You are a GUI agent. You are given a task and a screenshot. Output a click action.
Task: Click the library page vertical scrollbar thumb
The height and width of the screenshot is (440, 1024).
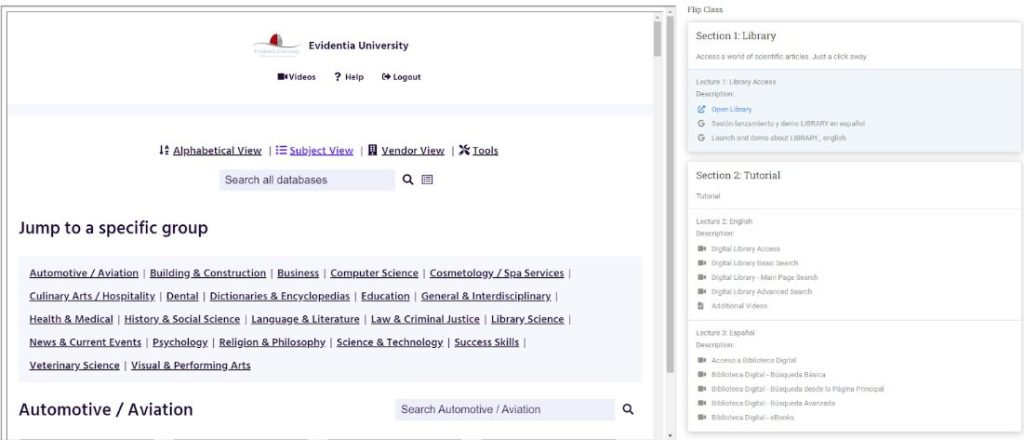pos(657,37)
